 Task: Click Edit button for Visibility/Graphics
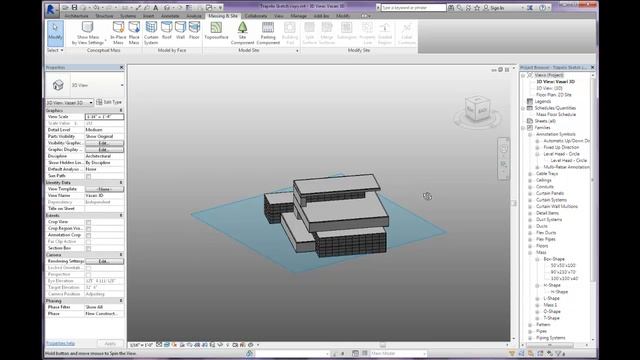point(104,143)
